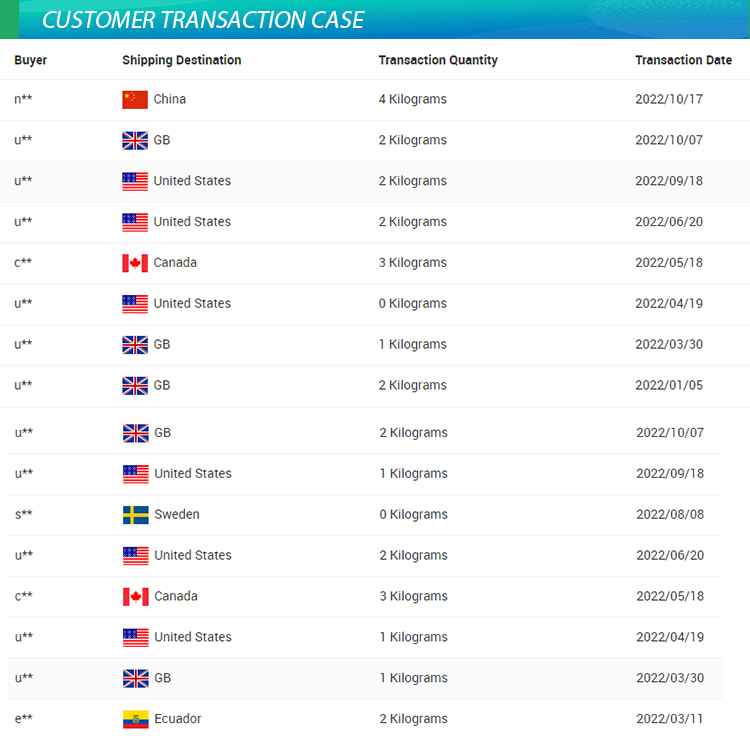The height and width of the screenshot is (744, 750).
Task: Click the Ecuador flag icon
Action: (135, 719)
